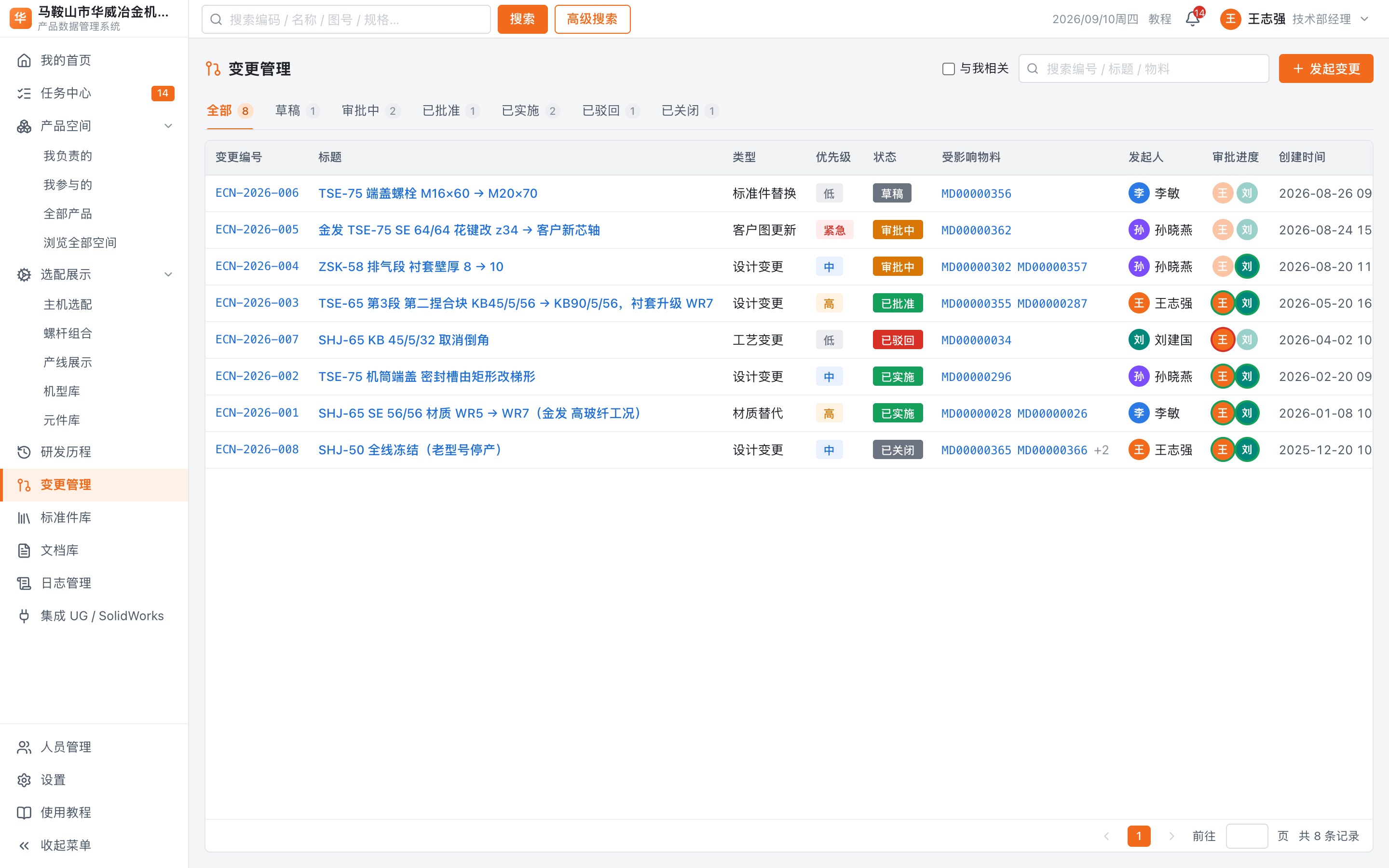Collapse the 产品空间 section chevron
Screen dimensions: 1389x868
(168, 126)
